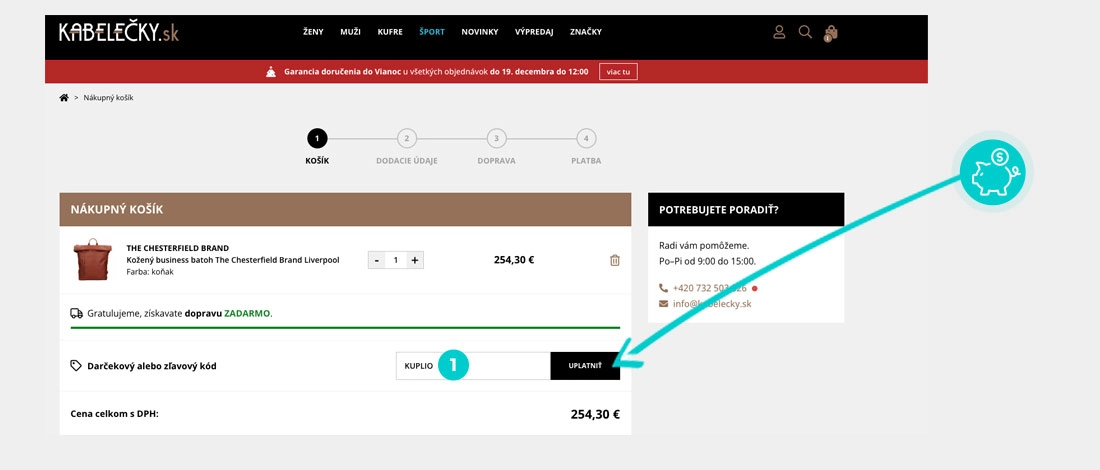
Task: Open the ŽENY menu
Action: (x=313, y=32)
